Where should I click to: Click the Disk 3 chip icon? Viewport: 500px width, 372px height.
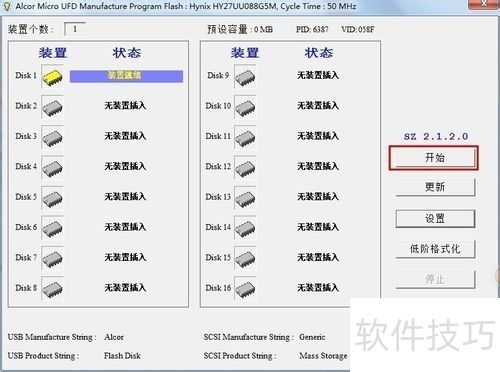(52, 138)
